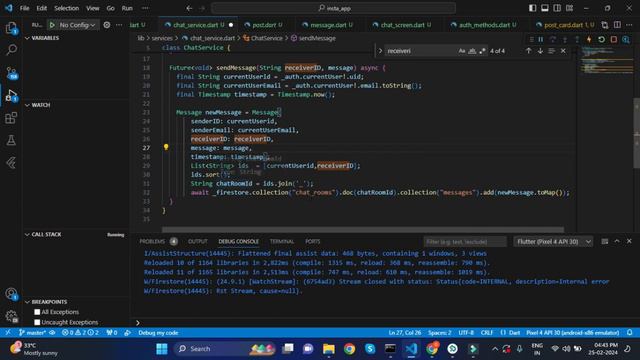Go to next find match arrow

[540, 51]
